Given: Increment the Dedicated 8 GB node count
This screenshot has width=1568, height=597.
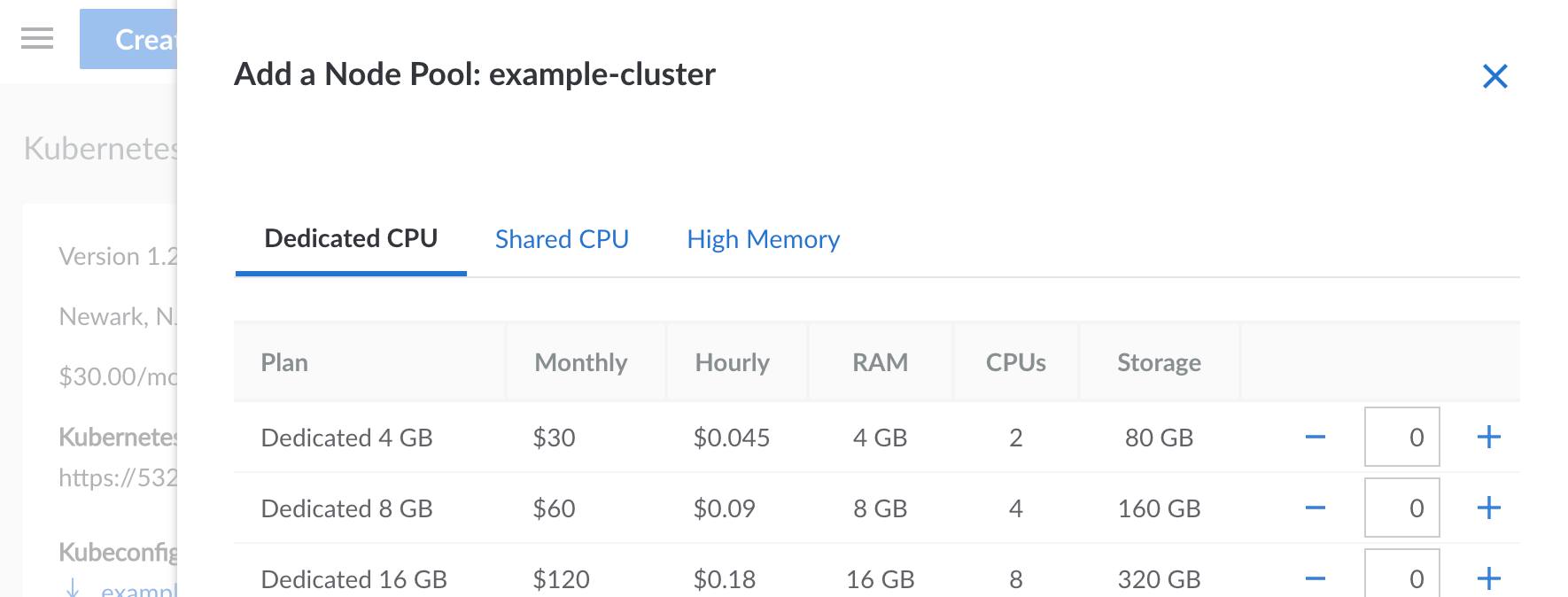Looking at the screenshot, I should tap(1490, 508).
